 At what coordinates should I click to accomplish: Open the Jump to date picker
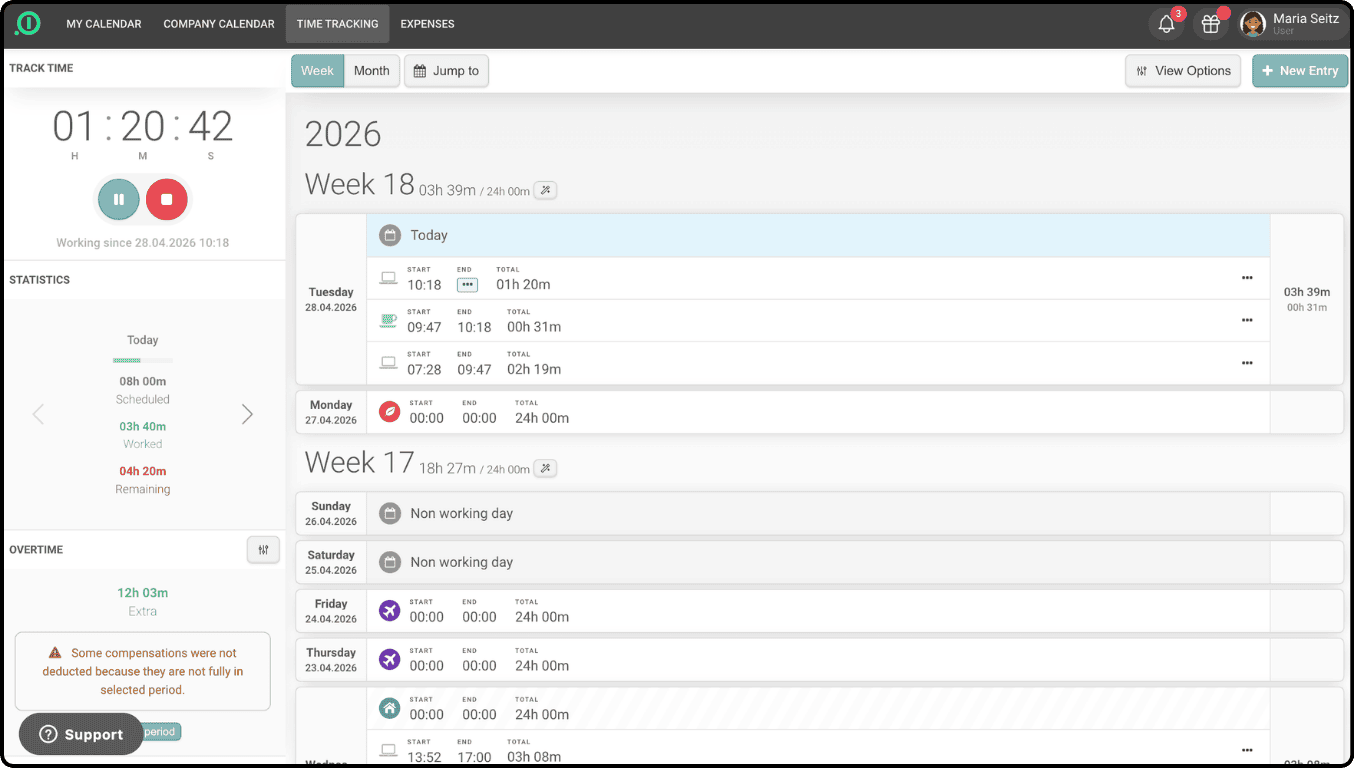coord(446,71)
